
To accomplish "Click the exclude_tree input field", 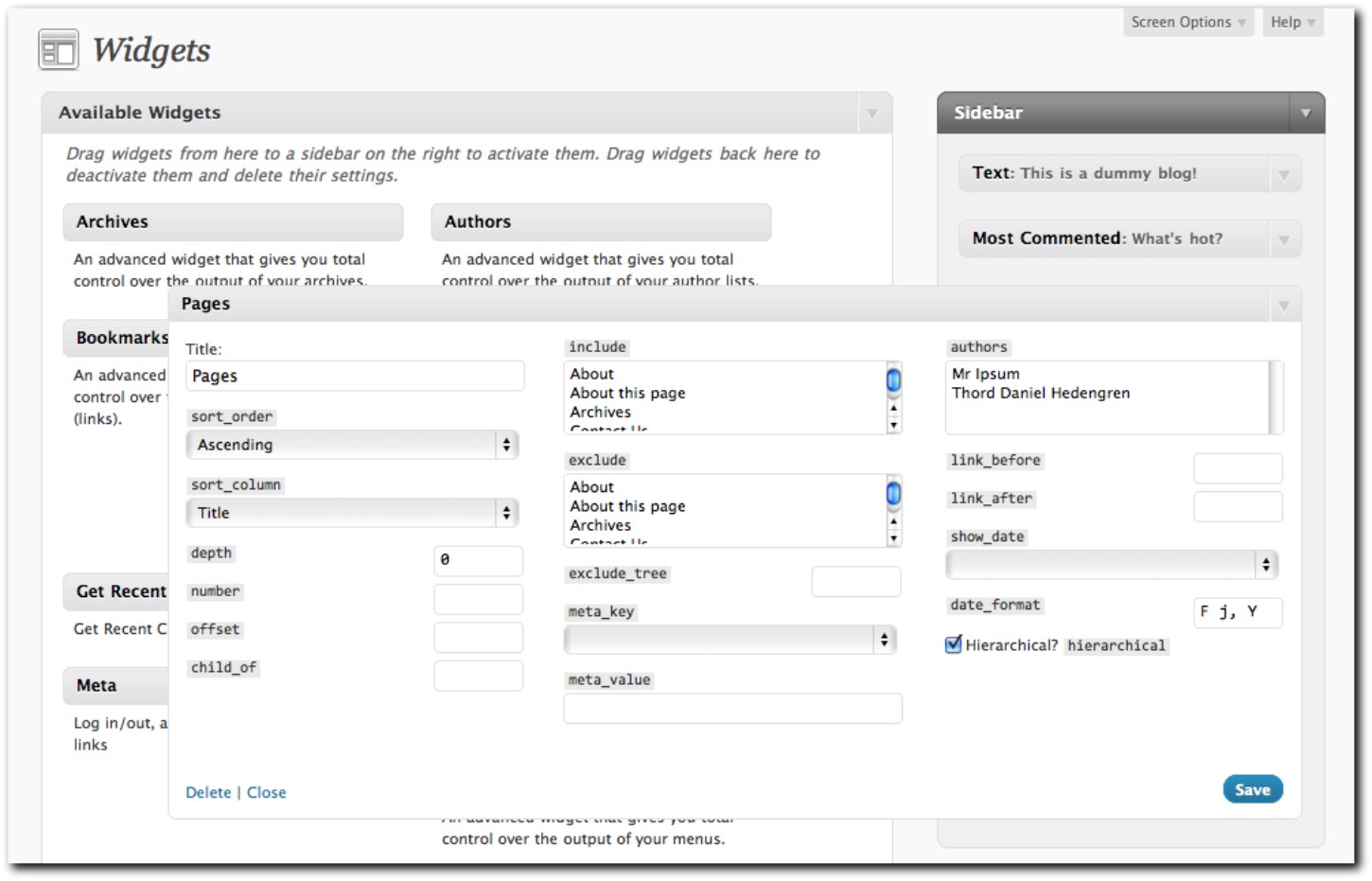I will point(856,581).
